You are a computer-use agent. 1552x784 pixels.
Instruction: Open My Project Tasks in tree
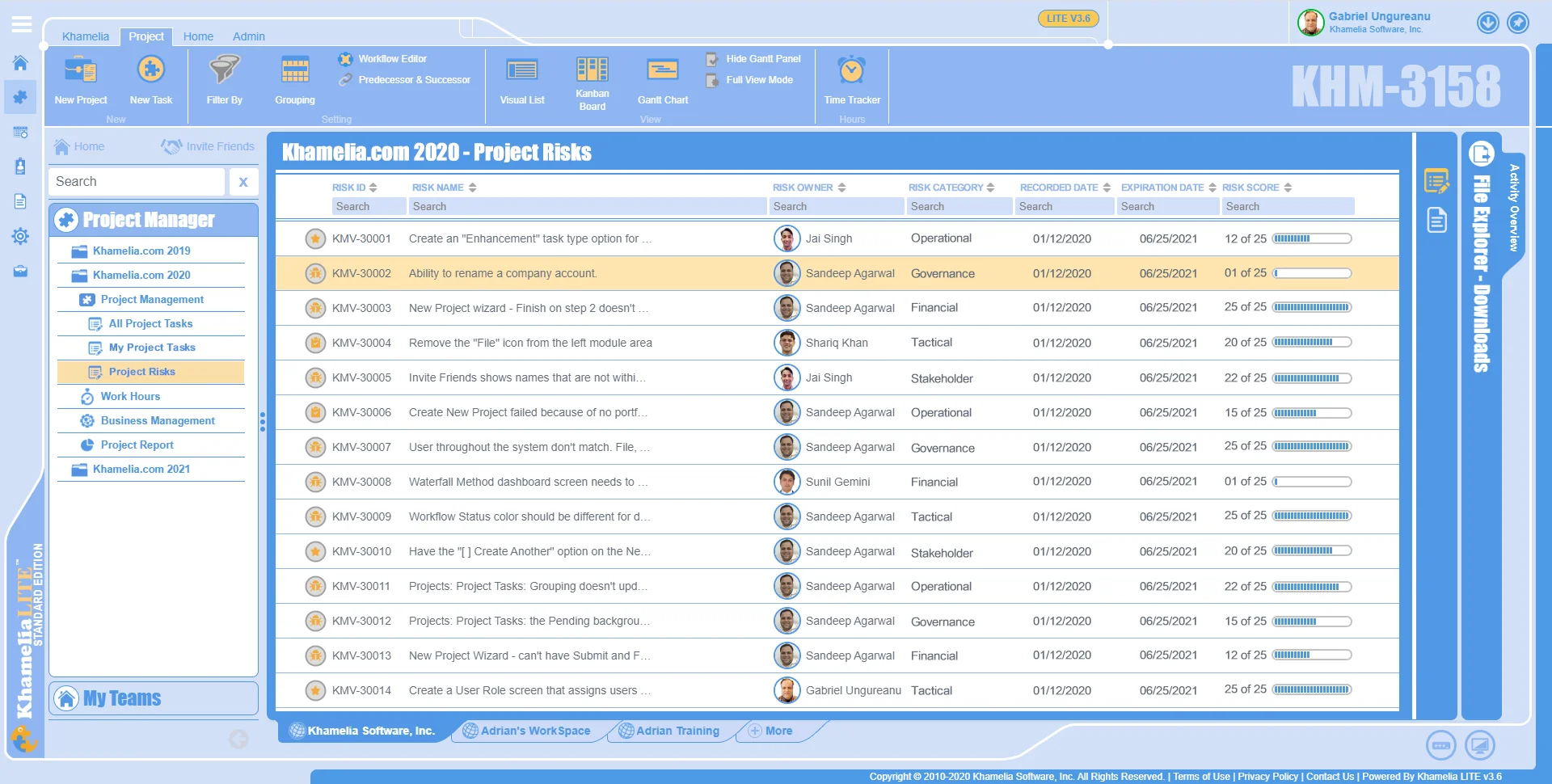point(150,348)
